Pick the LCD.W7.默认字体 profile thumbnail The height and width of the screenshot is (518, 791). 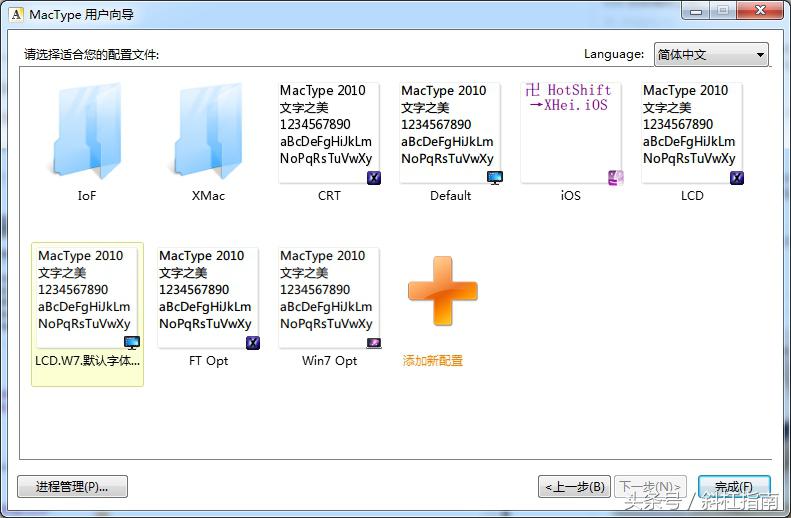[x=87, y=298]
